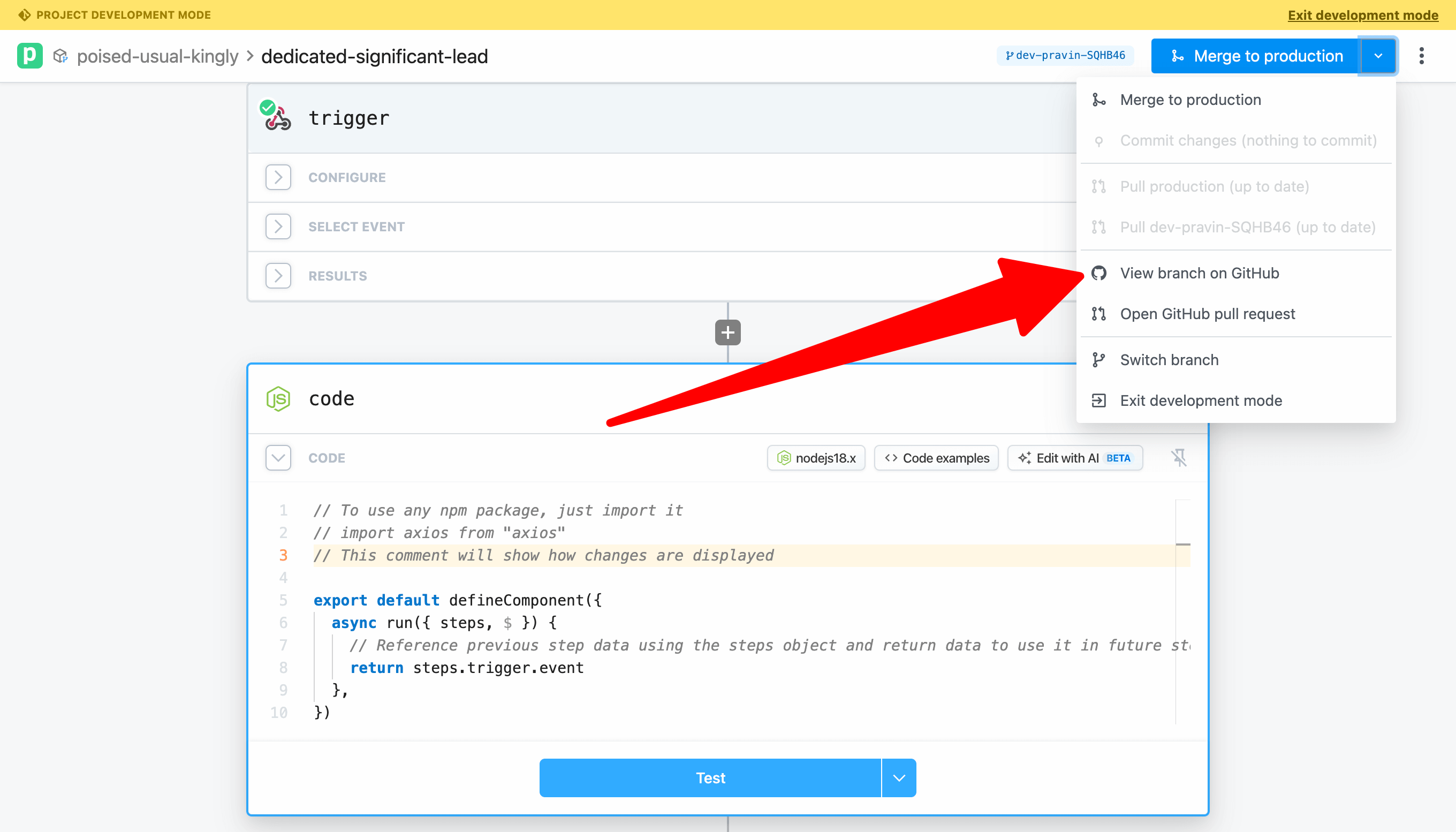Viewport: 1456px width, 832px height.
Task: Select the nodejs18.x runtime badge
Action: (x=816, y=458)
